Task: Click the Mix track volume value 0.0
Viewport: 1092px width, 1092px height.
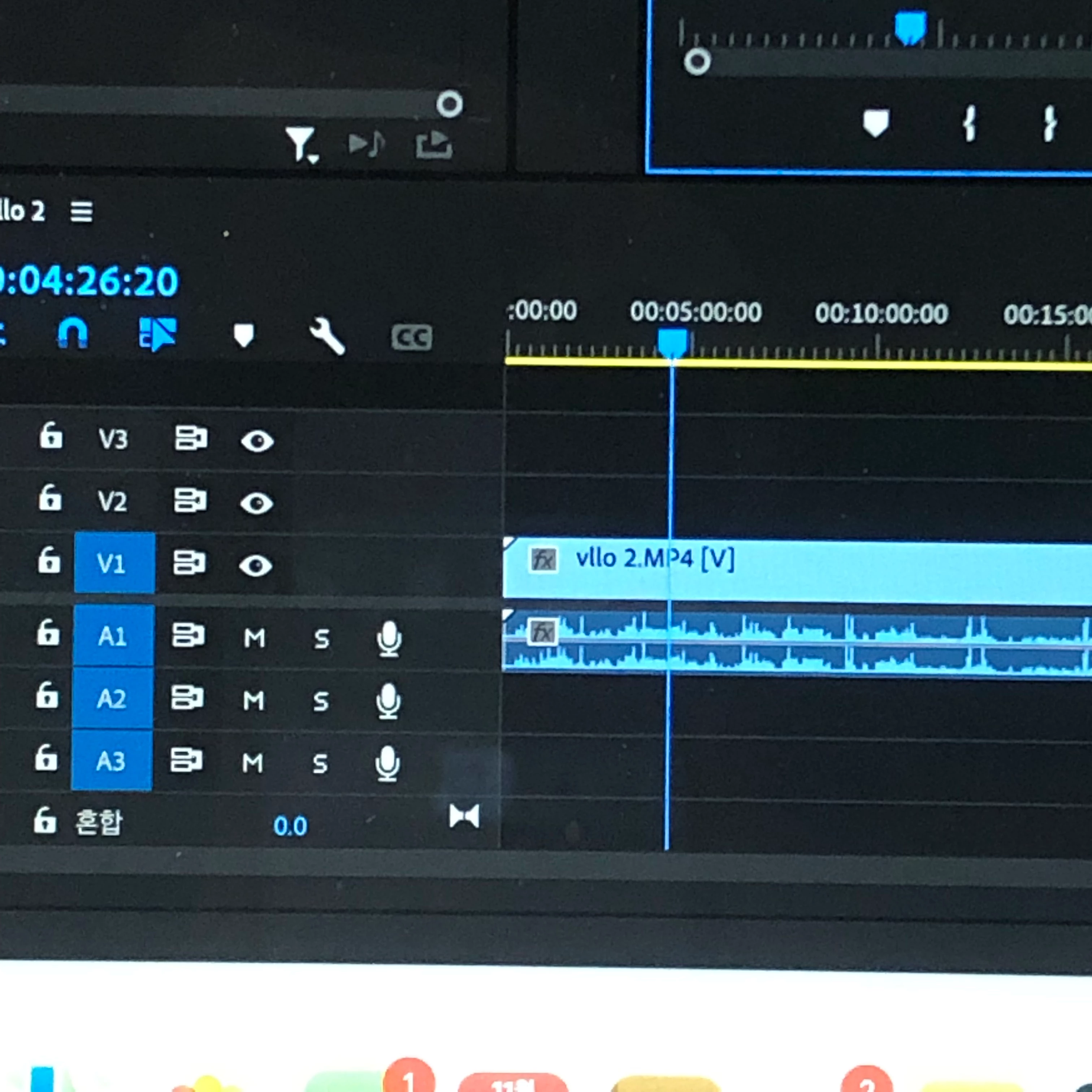Action: click(x=290, y=826)
